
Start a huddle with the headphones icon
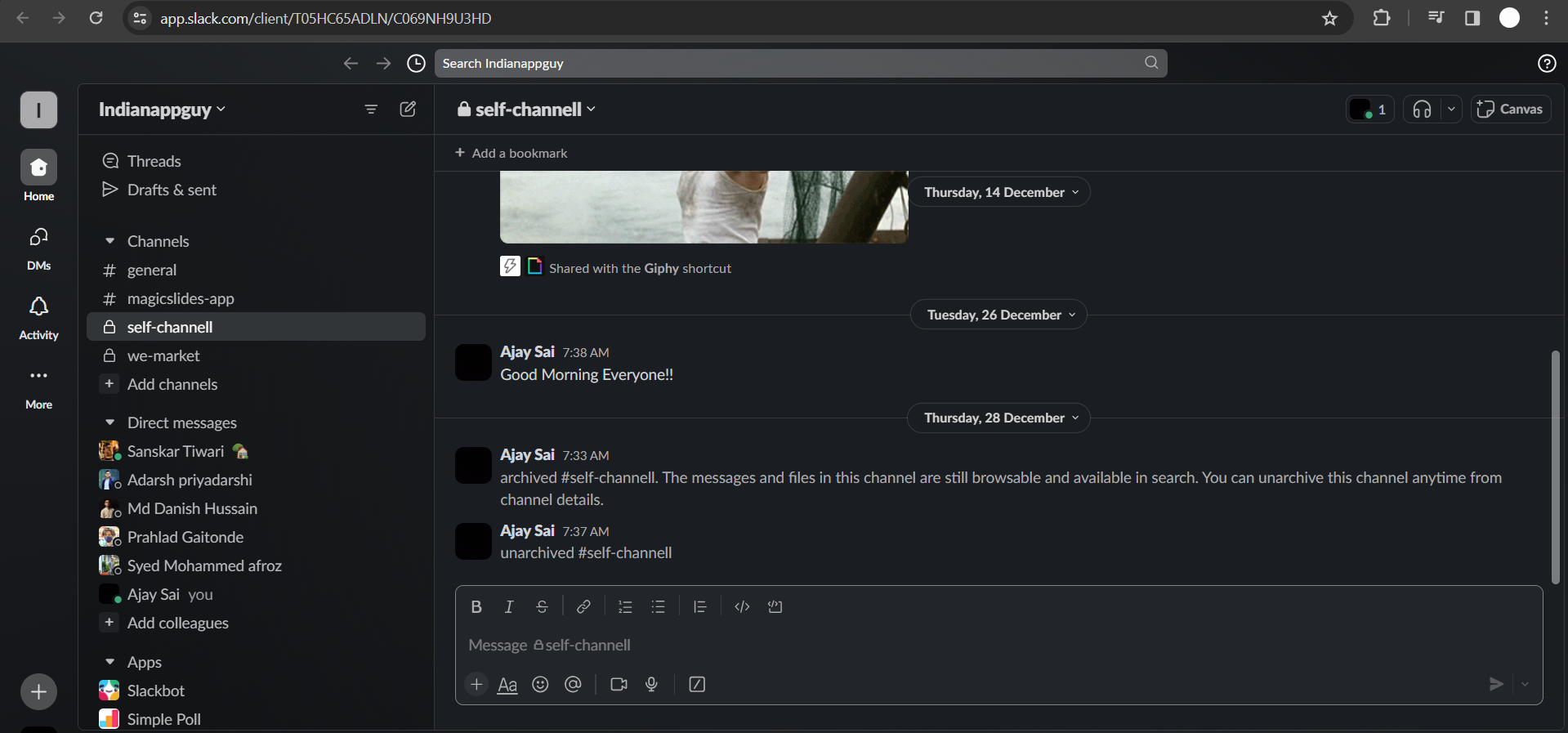(1423, 109)
